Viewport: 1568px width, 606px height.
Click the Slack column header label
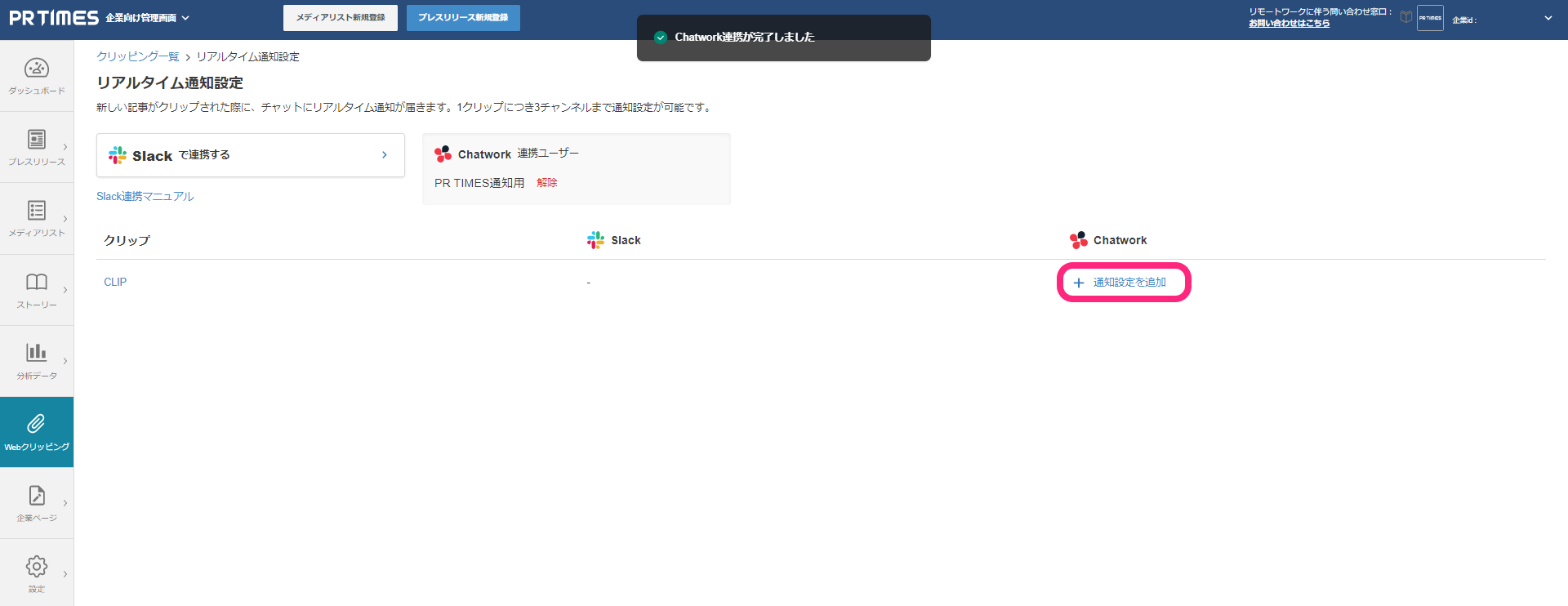[x=626, y=240]
